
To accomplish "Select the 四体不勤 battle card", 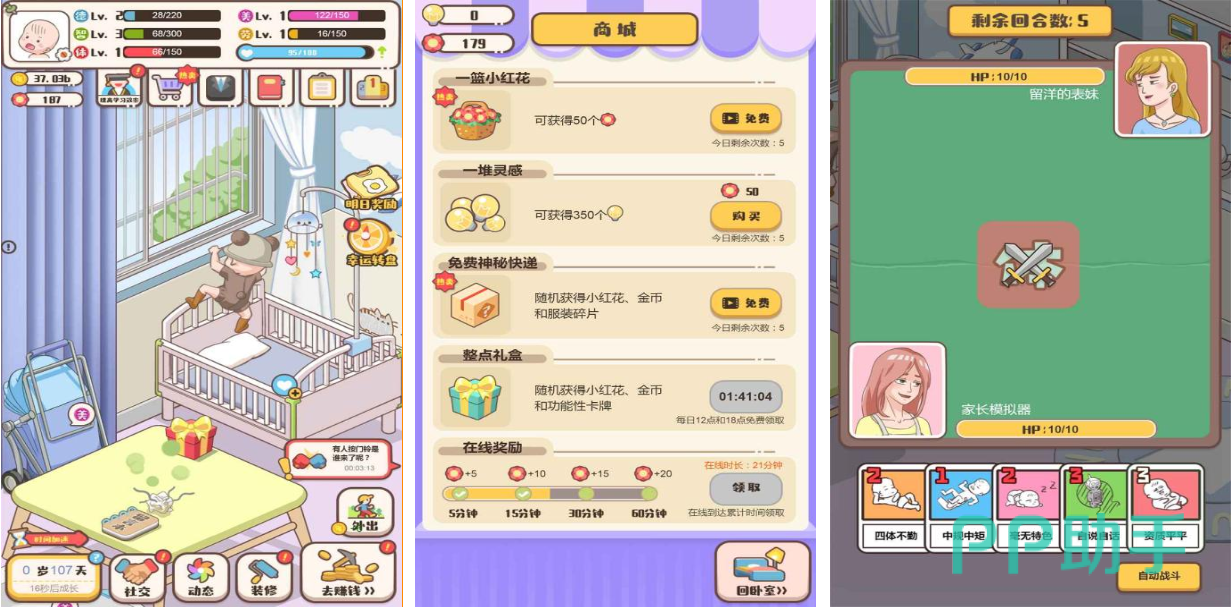I will [895, 508].
